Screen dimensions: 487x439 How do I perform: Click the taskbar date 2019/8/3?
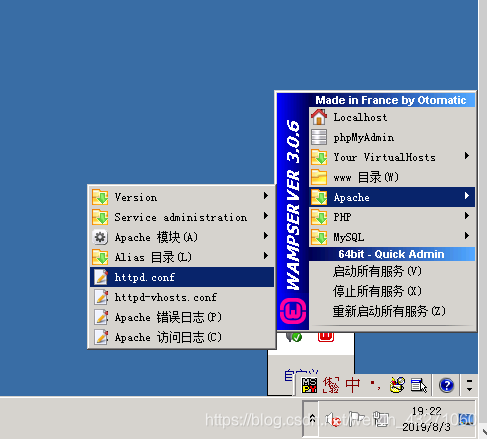(426, 427)
